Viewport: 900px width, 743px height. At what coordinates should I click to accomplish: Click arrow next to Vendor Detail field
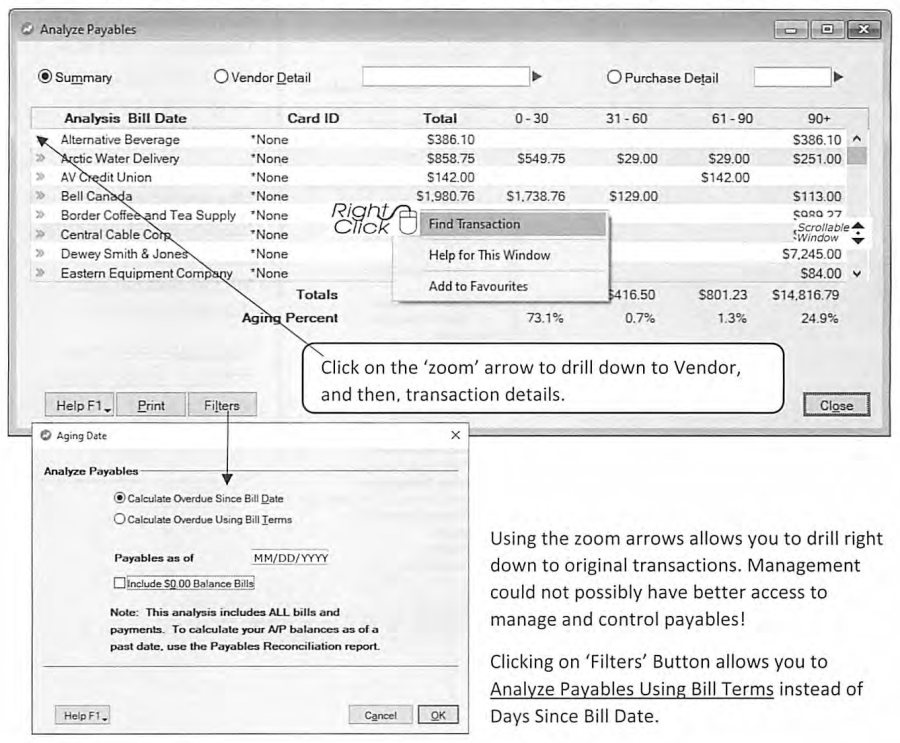[537, 76]
